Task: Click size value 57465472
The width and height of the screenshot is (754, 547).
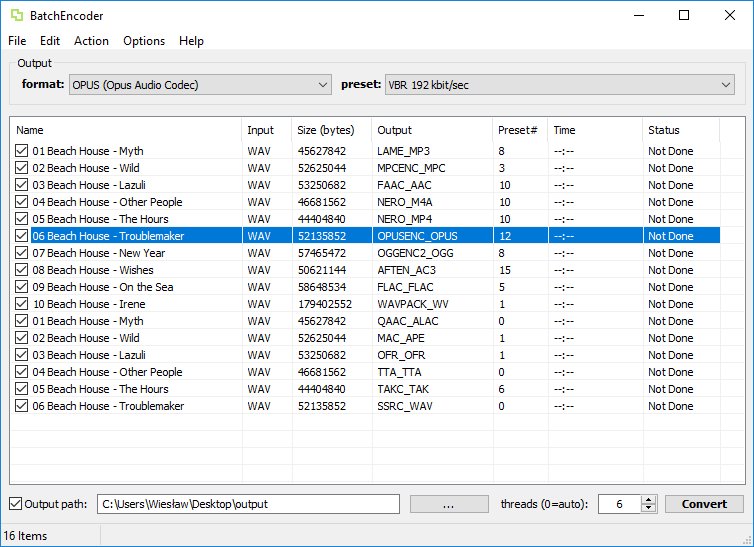Action: pos(321,253)
